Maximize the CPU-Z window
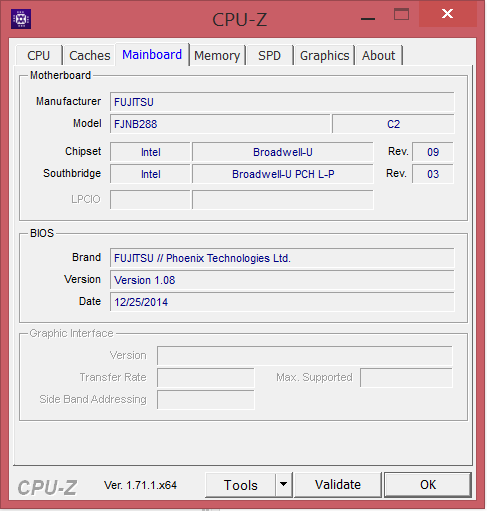The image size is (487, 511). tap(401, 15)
